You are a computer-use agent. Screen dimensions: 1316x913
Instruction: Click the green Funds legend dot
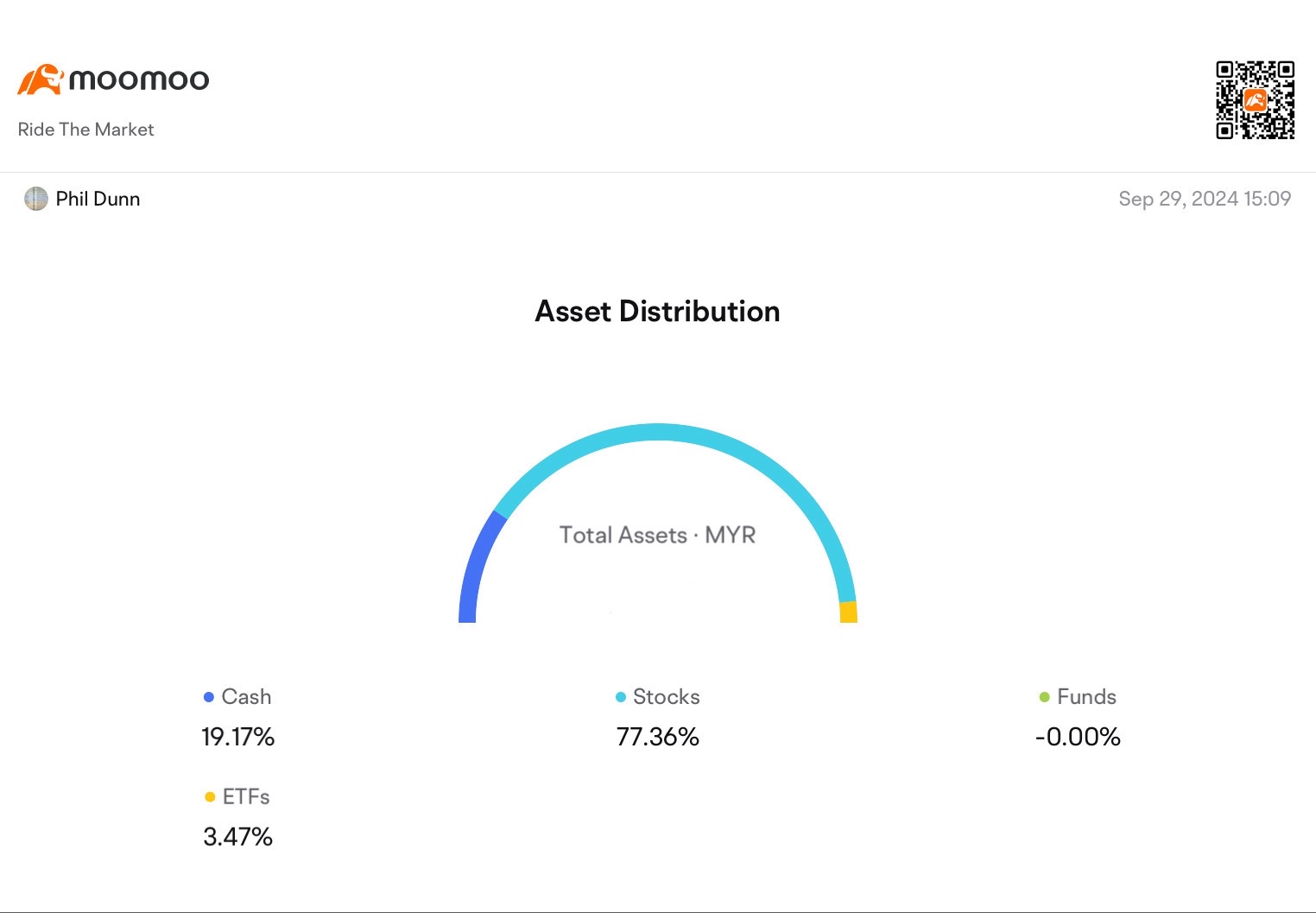pyautogui.click(x=1044, y=697)
